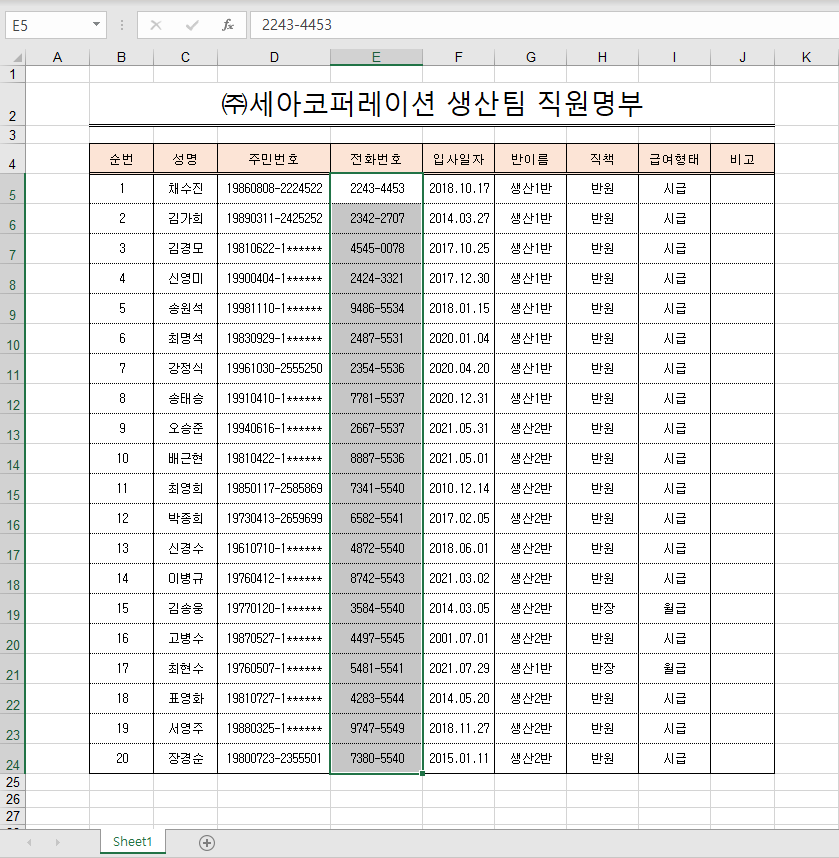Select the name cell 김가희
The image size is (839, 858).
185,218
